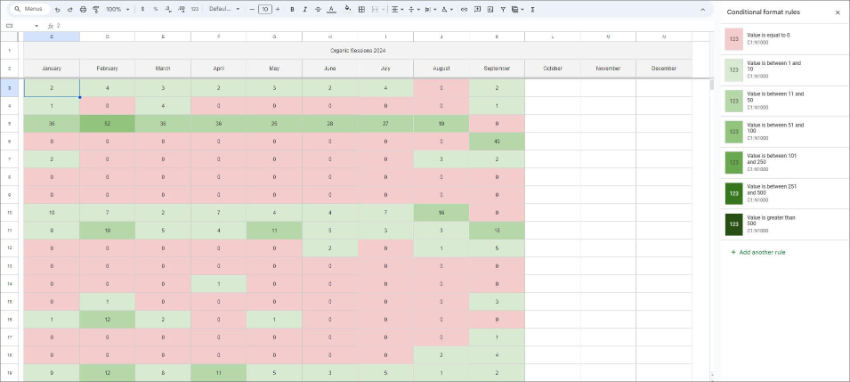Collapse the toolbar with the chevron arrow

tap(703, 10)
